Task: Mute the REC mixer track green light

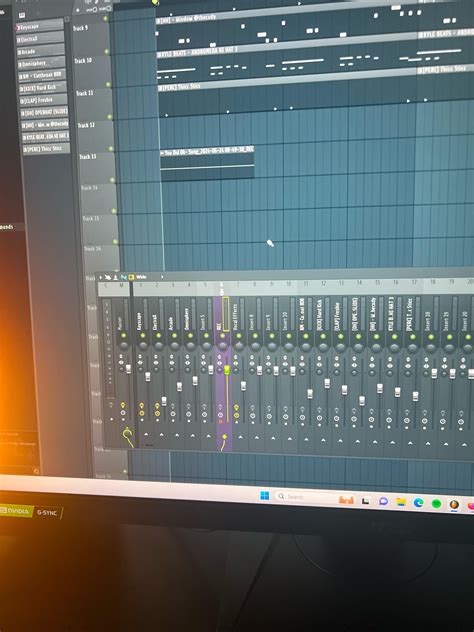Action: [x=222, y=335]
